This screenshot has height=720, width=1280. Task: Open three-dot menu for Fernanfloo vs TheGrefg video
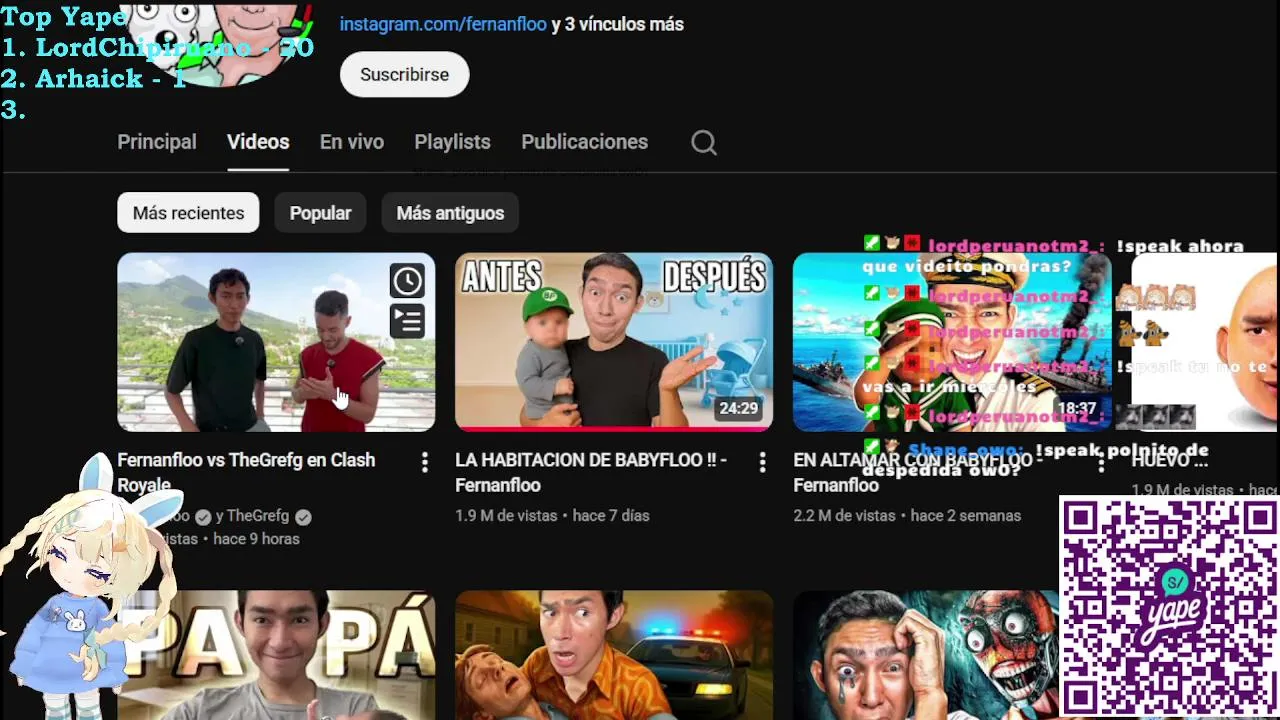point(425,462)
